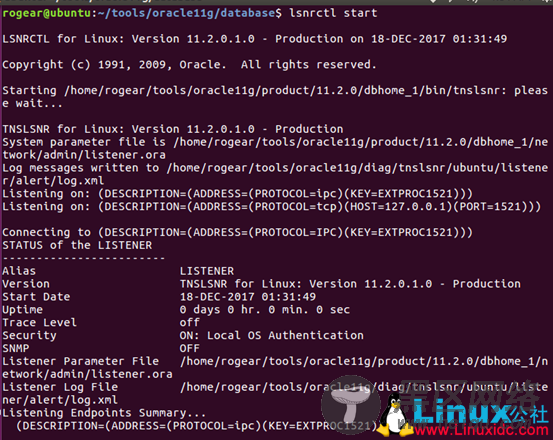Screen dimensions: 553x440
Task: Click the 'Starting /home/rogear/tools/...tnslsnr' line
Action: coord(275,91)
